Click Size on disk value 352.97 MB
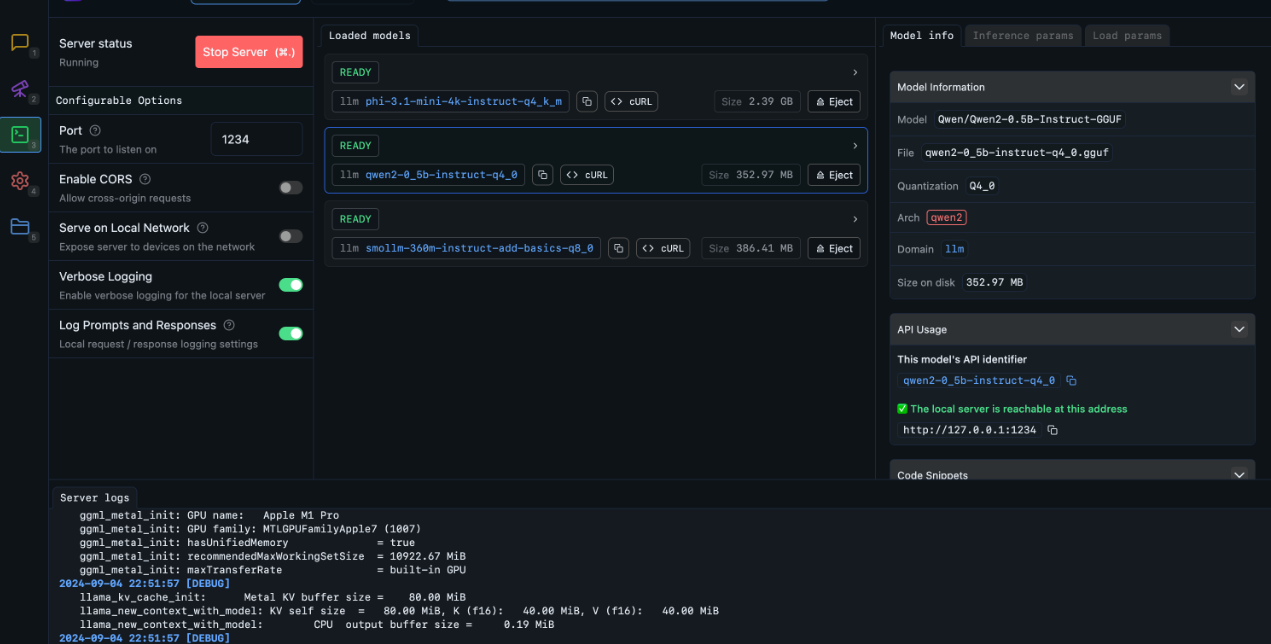Screen dimensions: 1271x644 tap(995, 282)
